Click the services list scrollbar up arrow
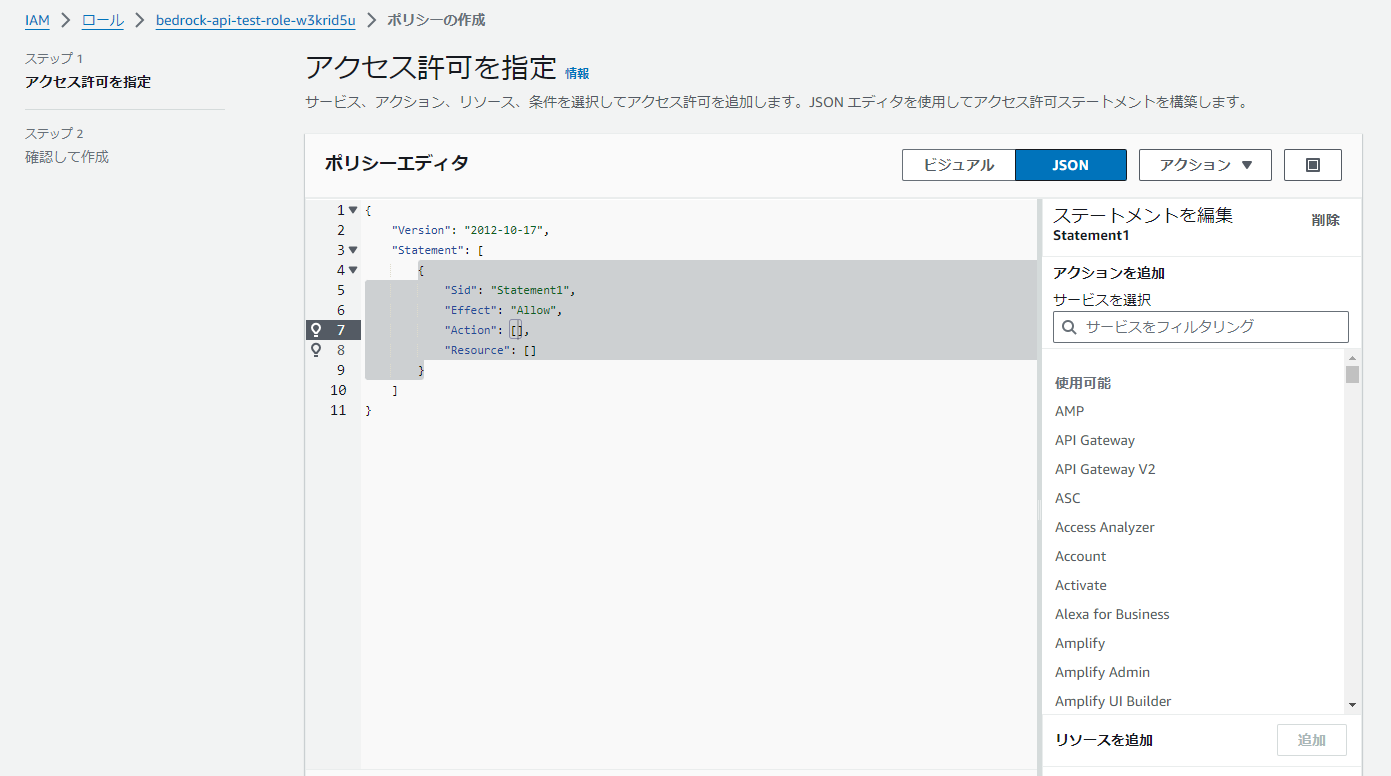The image size is (1391, 776). click(1352, 358)
